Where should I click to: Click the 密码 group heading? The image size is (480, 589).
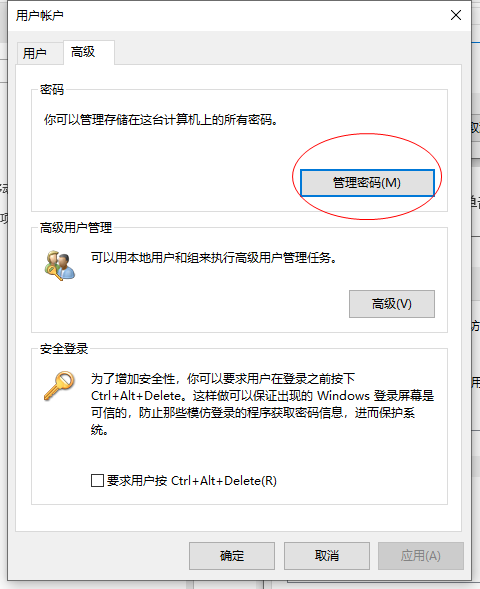52,89
